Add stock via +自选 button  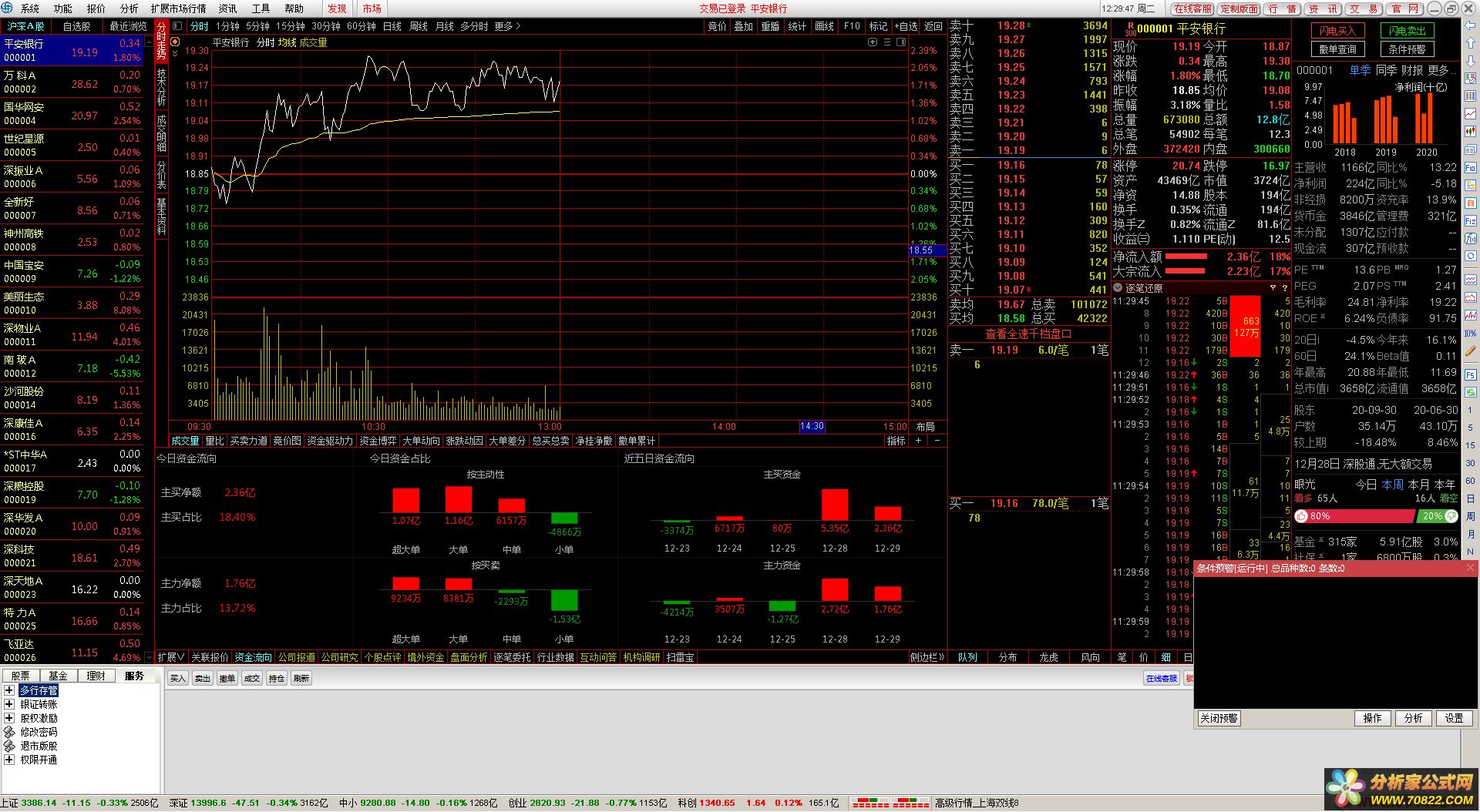(x=906, y=26)
